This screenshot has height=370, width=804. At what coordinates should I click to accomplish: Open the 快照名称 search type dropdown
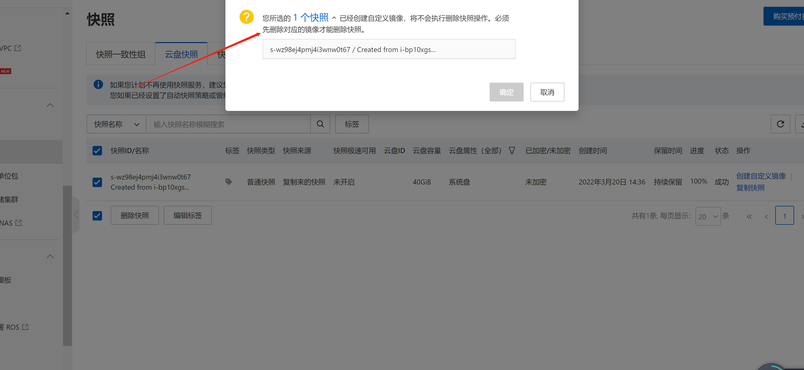click(x=116, y=124)
